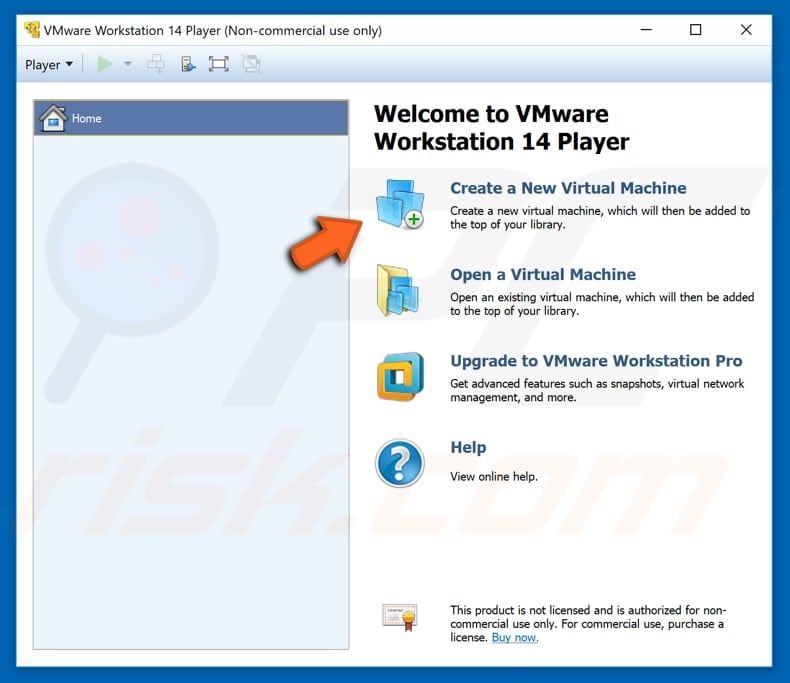Close the VMware Player window
This screenshot has width=790, height=683.
coord(746,30)
